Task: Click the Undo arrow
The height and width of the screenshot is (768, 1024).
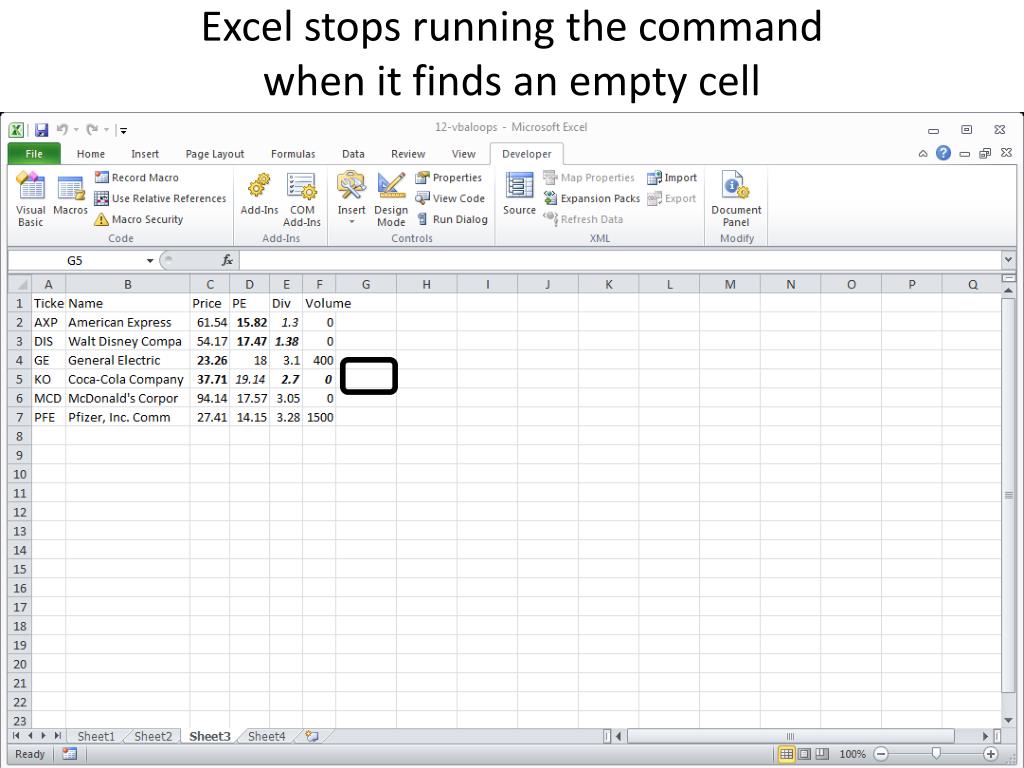Action: pos(62,130)
